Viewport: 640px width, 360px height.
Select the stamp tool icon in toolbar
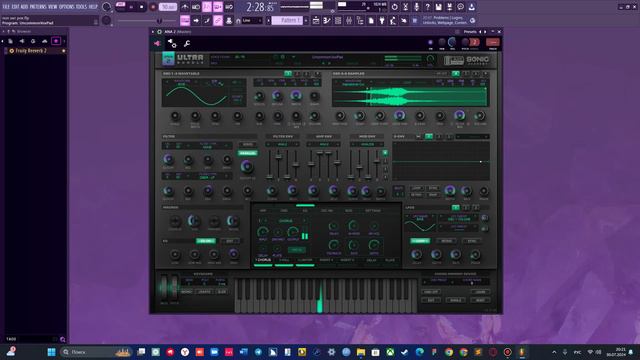pos(229,20)
